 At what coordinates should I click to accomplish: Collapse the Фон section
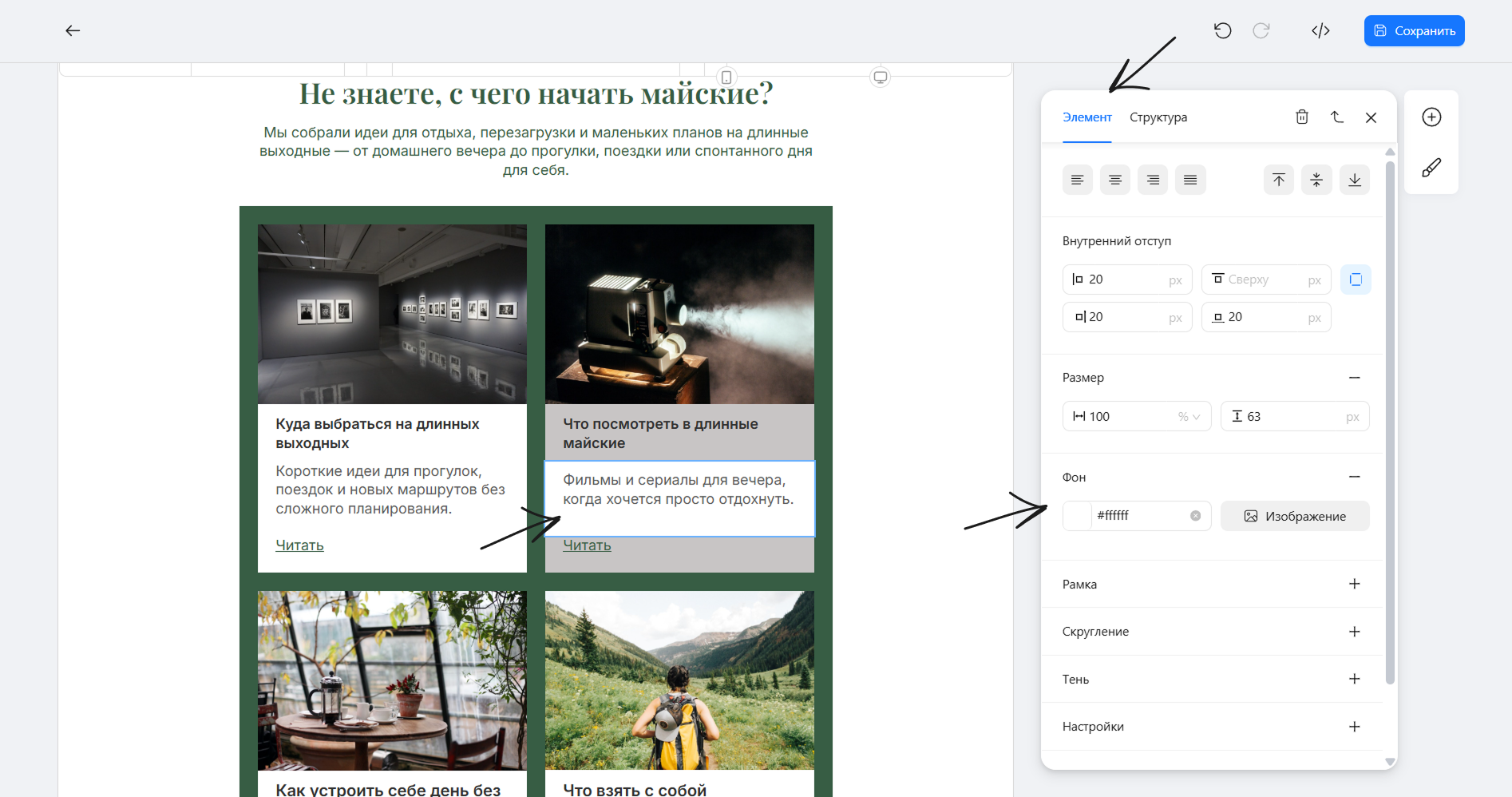pos(1355,477)
